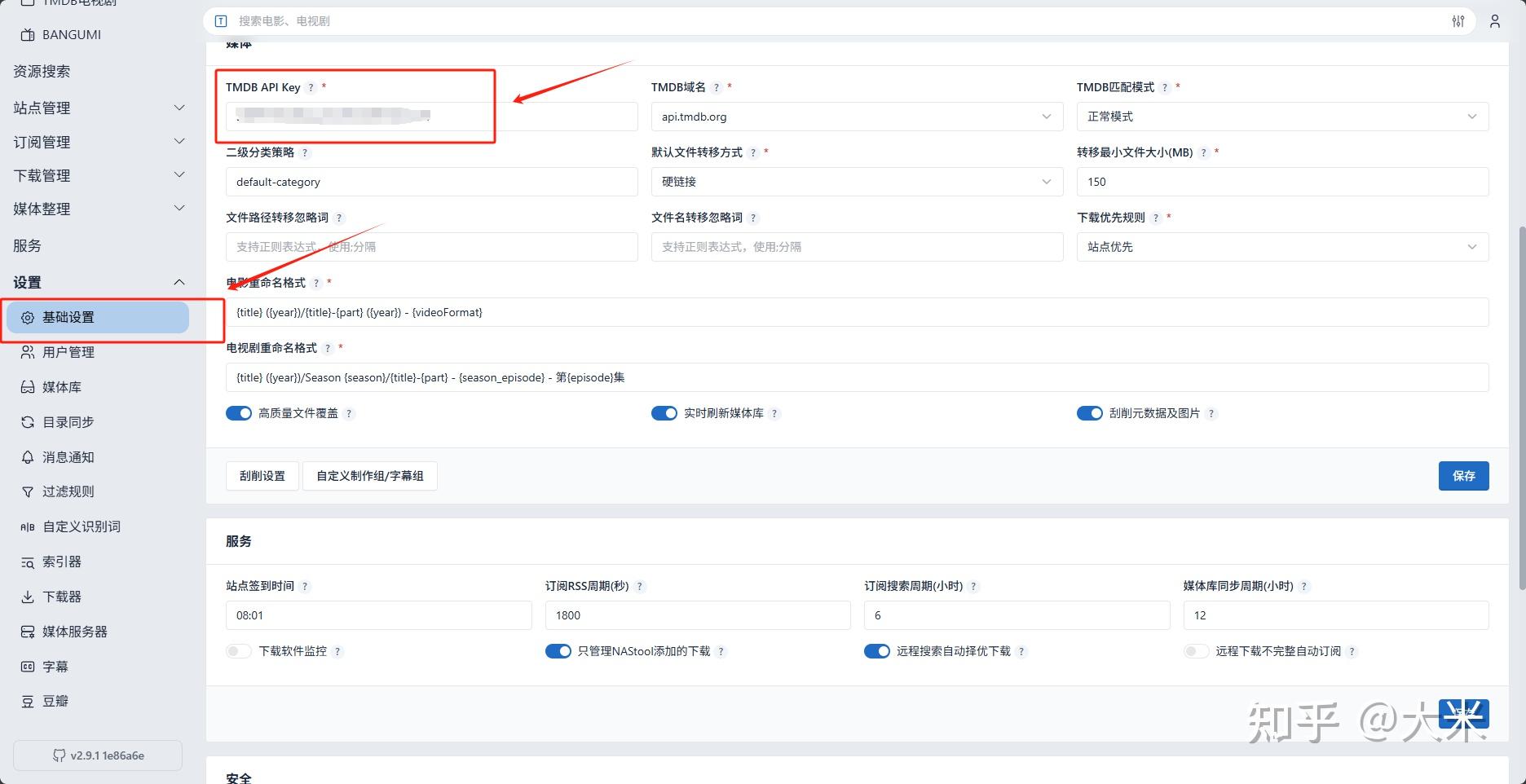This screenshot has width=1526, height=784.
Task: Open the 刮削设置 dialog
Action: click(262, 476)
